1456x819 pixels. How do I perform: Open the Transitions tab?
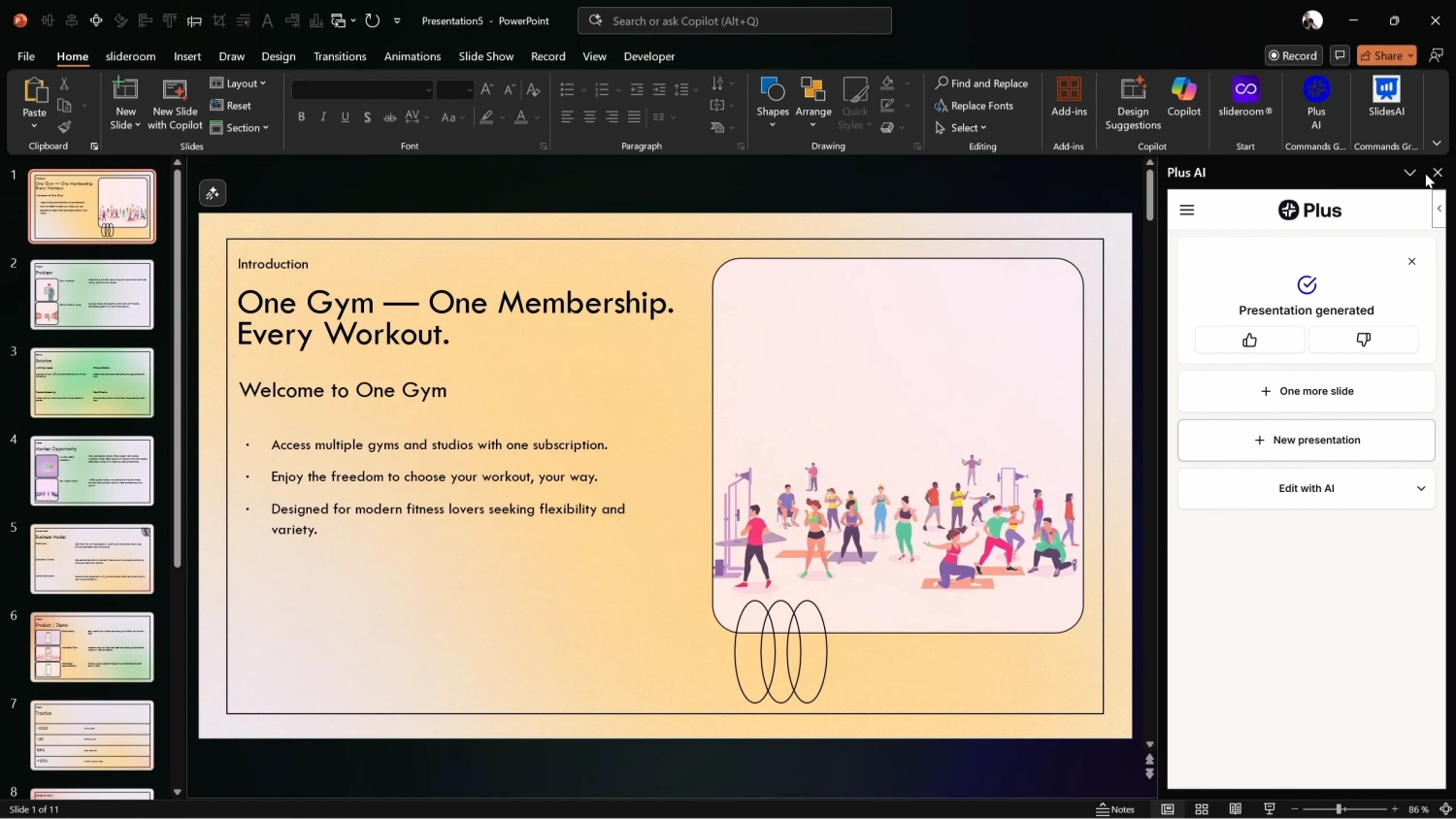pos(340,56)
